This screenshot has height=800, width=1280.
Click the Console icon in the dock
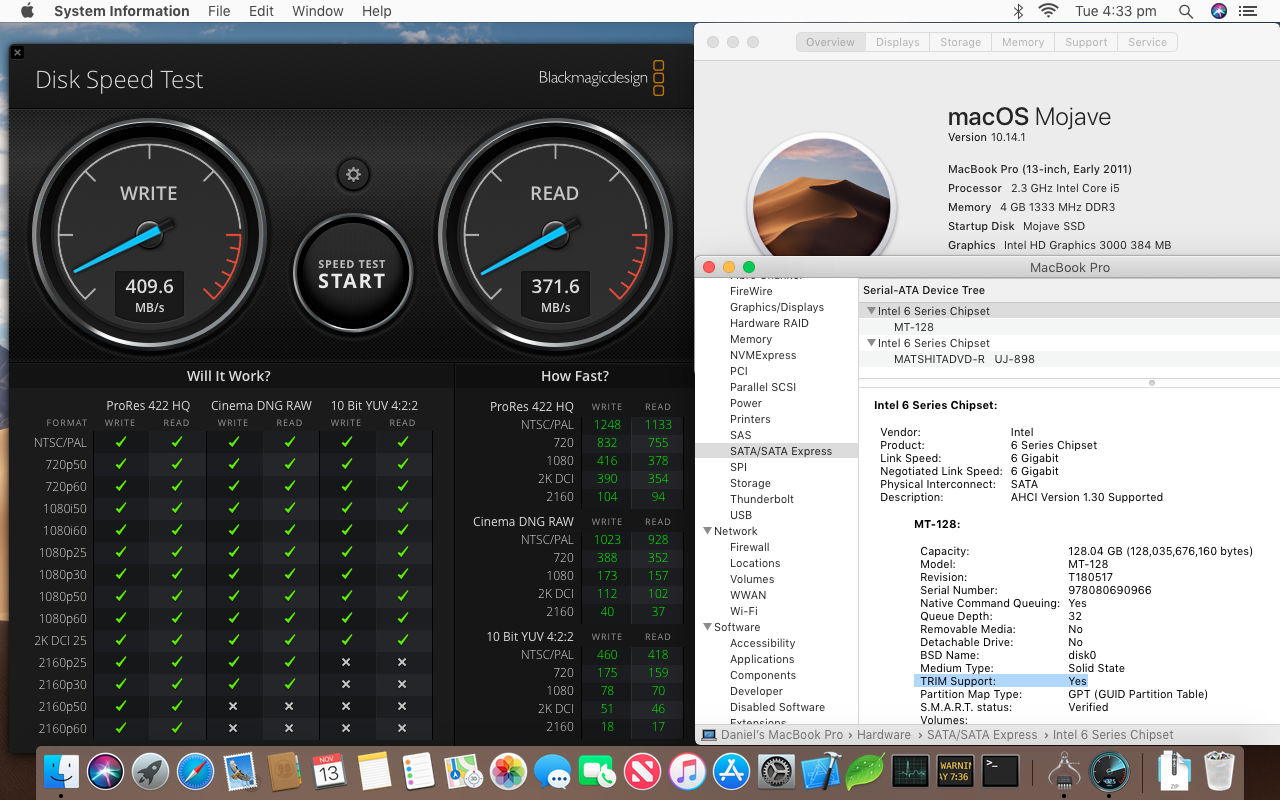pos(955,771)
